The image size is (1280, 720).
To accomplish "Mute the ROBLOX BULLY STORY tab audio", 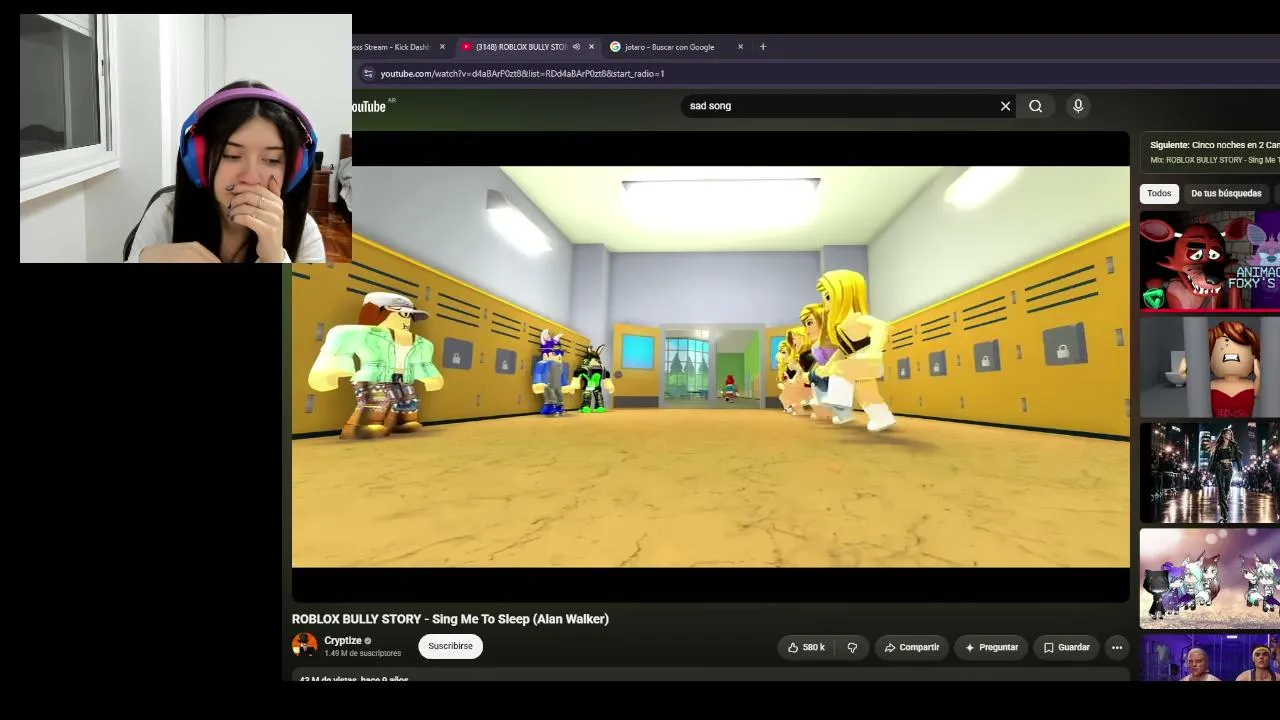I will pos(576,47).
